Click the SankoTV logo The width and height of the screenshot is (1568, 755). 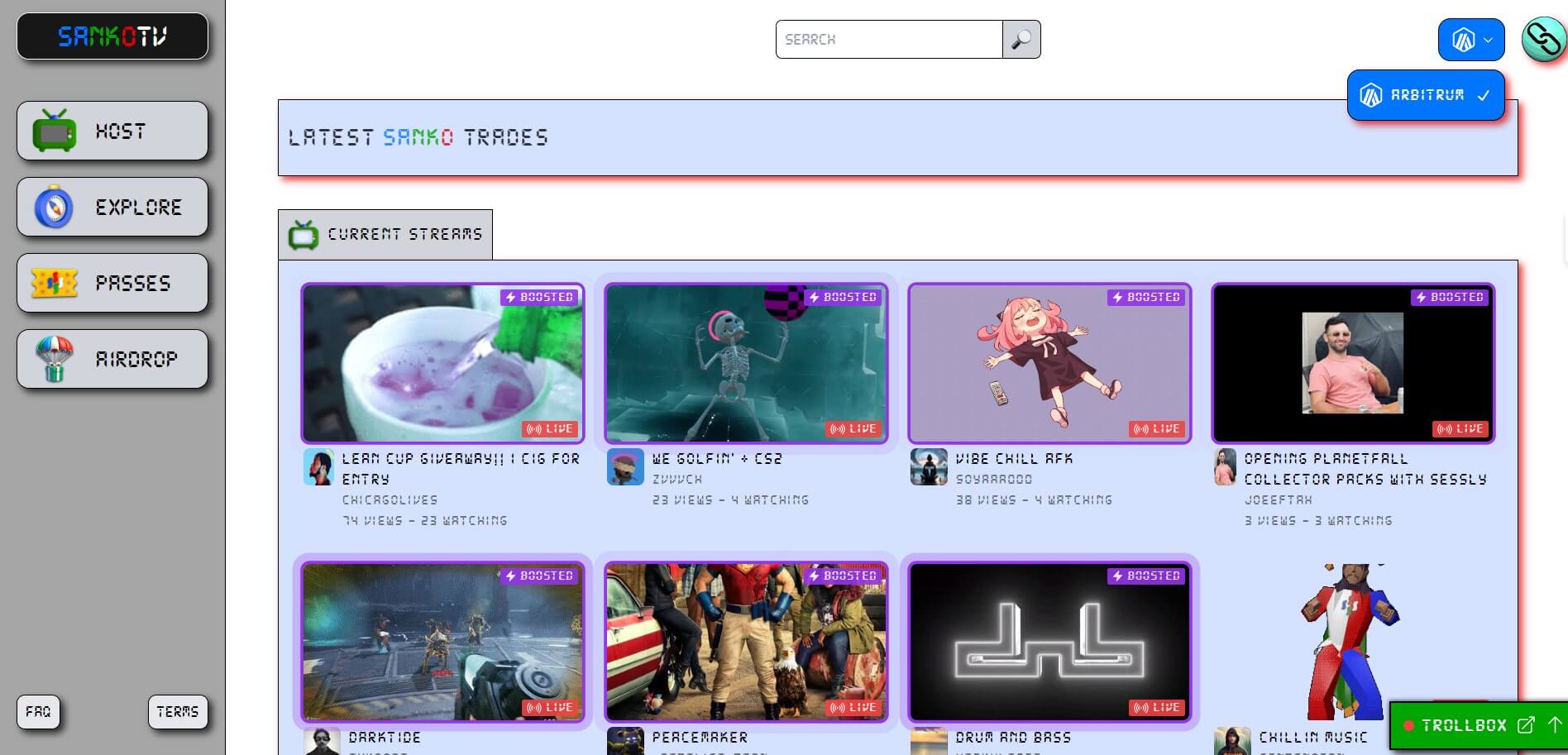[112, 36]
